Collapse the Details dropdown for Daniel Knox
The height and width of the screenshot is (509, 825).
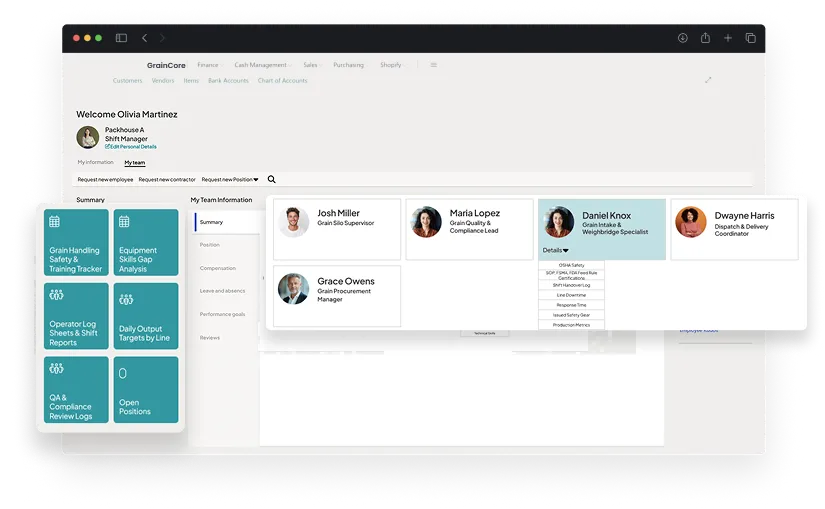[x=555, y=250]
